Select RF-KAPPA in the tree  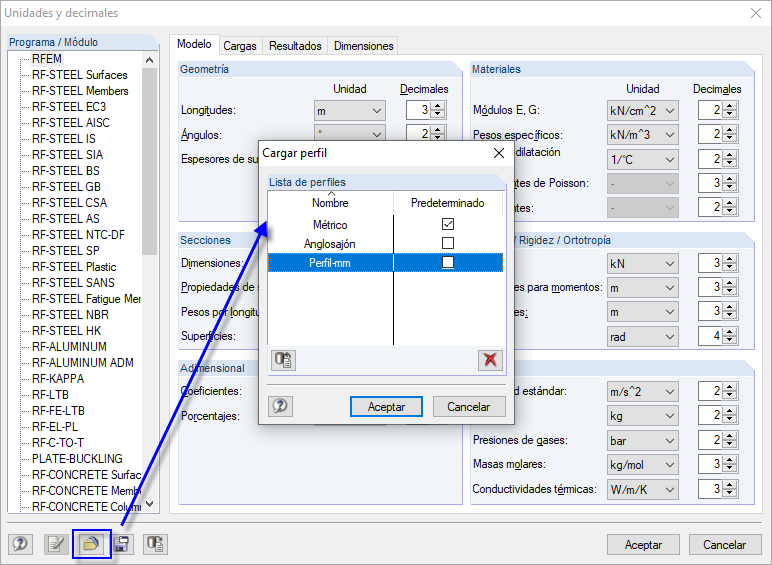[58, 378]
